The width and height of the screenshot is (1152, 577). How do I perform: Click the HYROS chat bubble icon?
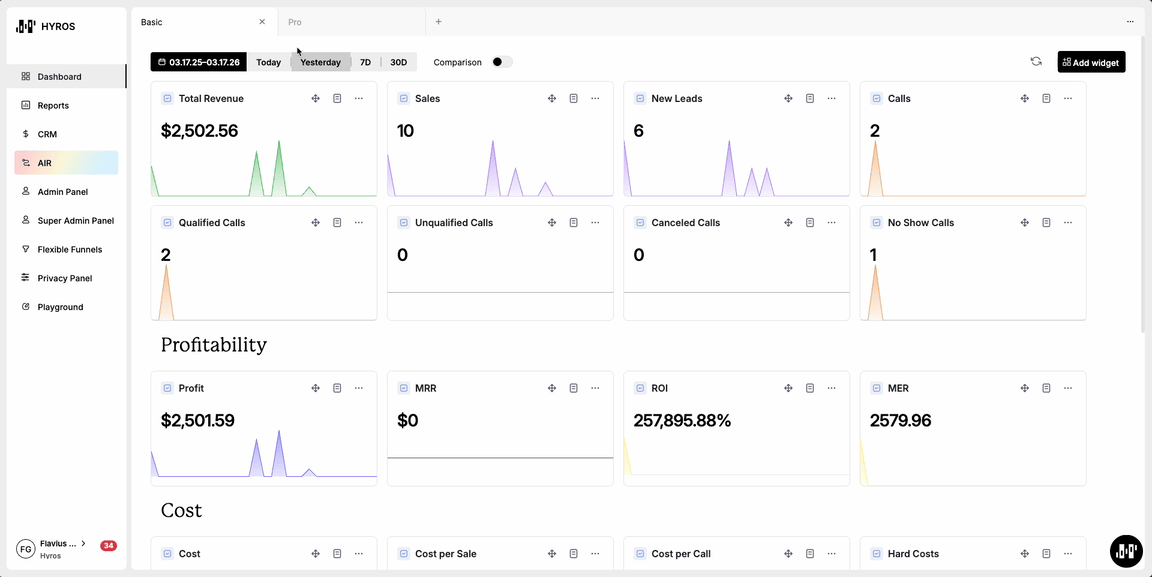(x=1126, y=551)
